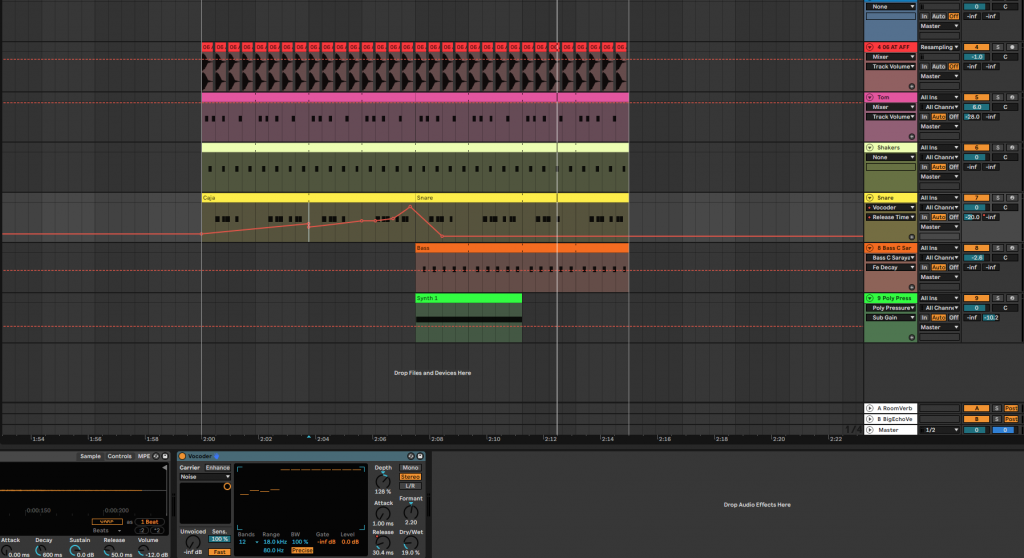Image resolution: width=1024 pixels, height=558 pixels.
Task: Click the Warp button in Simpler
Action: (x=107, y=521)
